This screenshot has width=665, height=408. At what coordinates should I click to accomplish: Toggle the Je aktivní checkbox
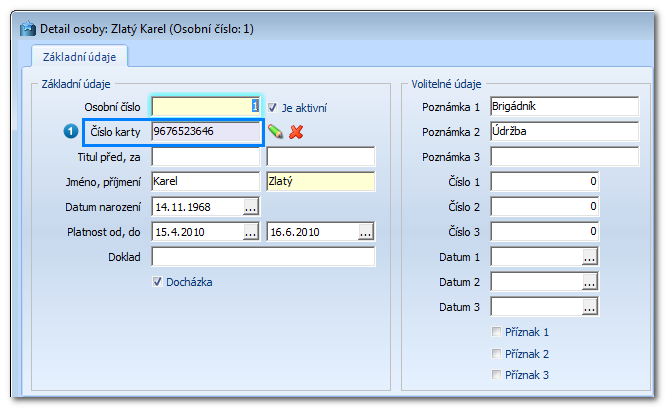(272, 108)
